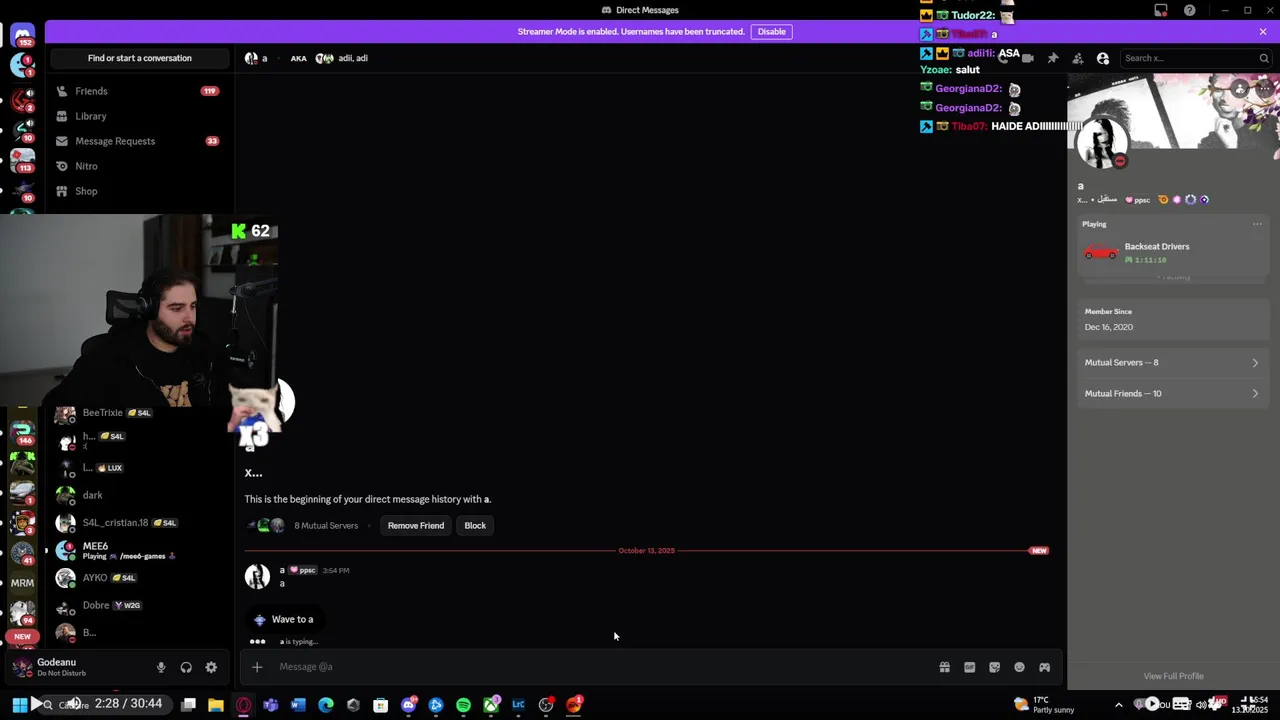Open Microsoft Edge from the taskbar
The height and width of the screenshot is (720, 1280).
click(326, 705)
